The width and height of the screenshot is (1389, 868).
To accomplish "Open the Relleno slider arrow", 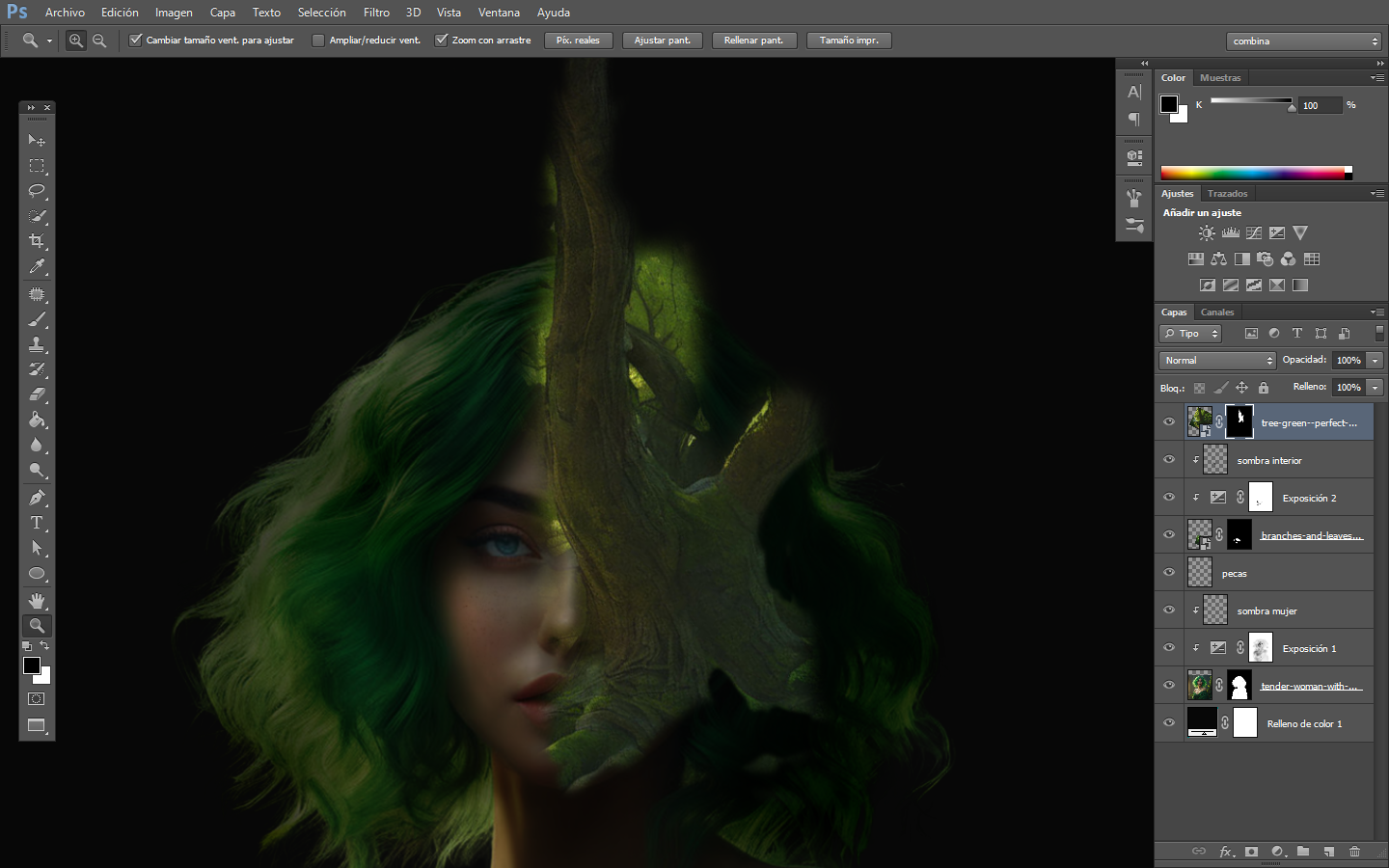I will [1375, 388].
